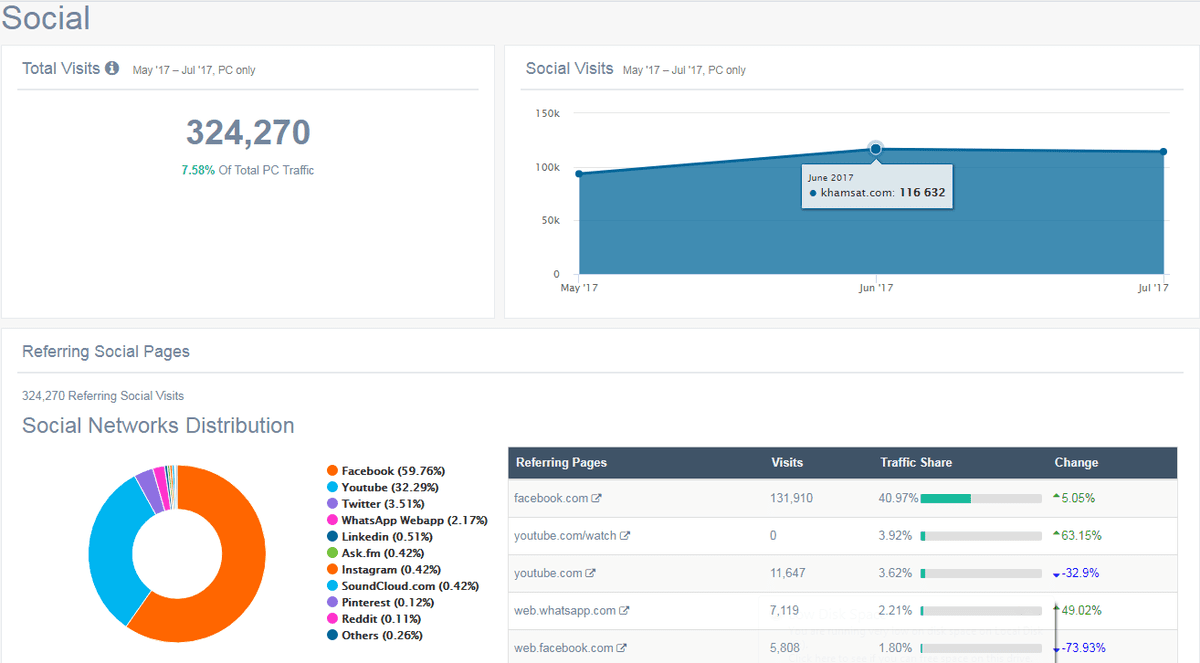Sort table by Visits column header
The width and height of the screenshot is (1200, 663).
pos(787,463)
